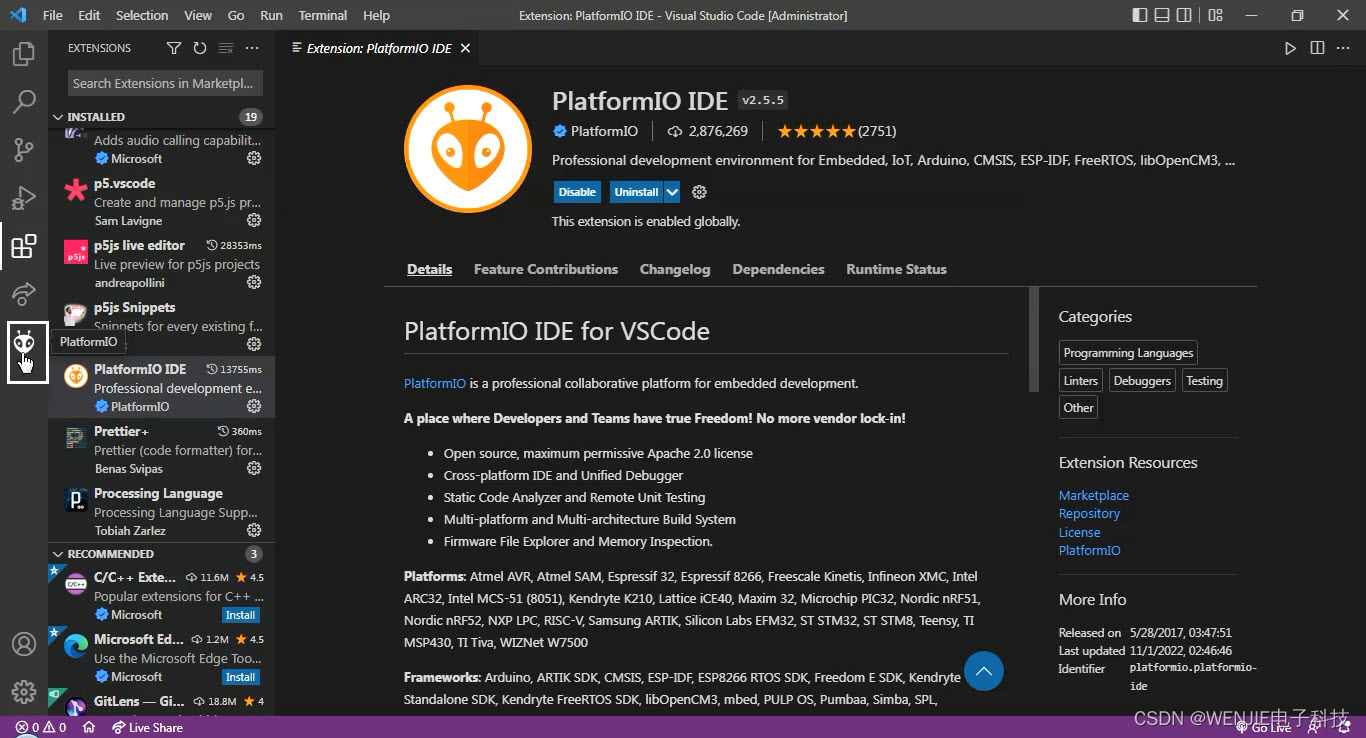Open Repository link under Extension Resources
The height and width of the screenshot is (738, 1366).
[1089, 513]
